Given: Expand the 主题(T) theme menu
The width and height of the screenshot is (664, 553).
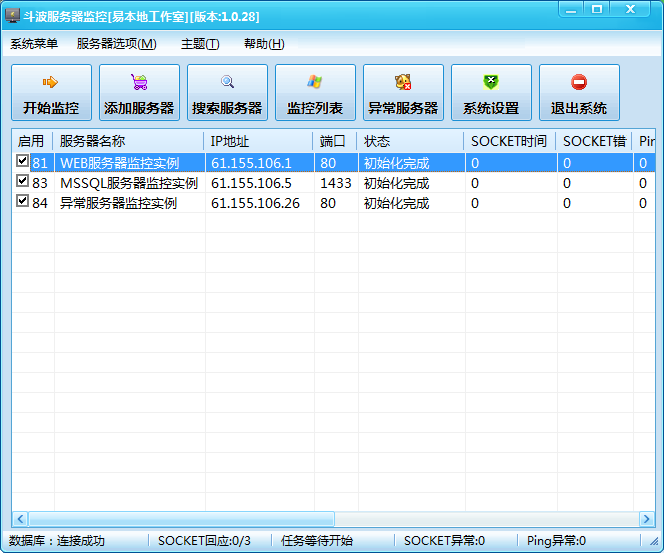Looking at the screenshot, I should point(200,44).
